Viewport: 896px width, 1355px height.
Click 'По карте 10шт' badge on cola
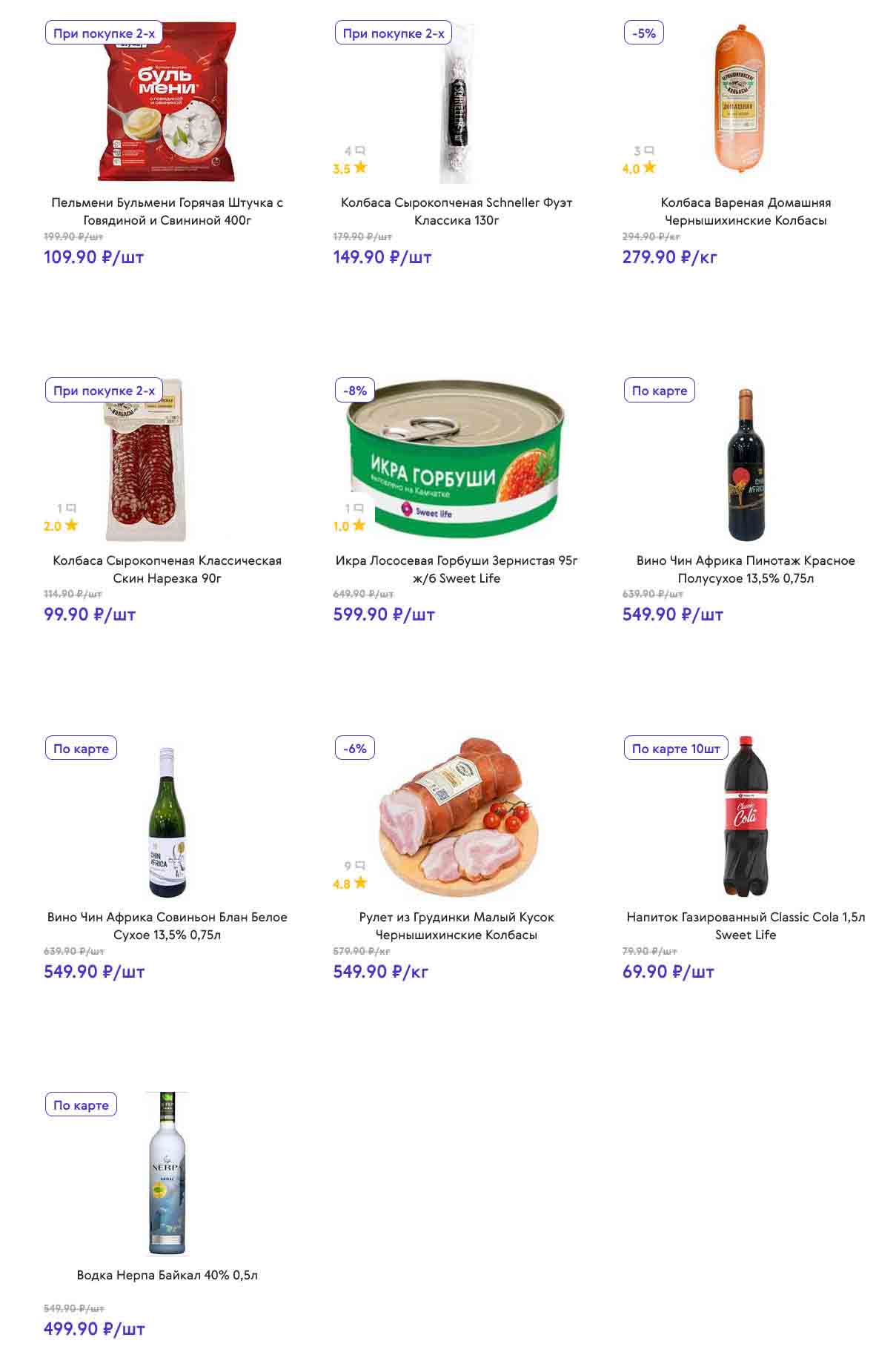click(x=676, y=749)
